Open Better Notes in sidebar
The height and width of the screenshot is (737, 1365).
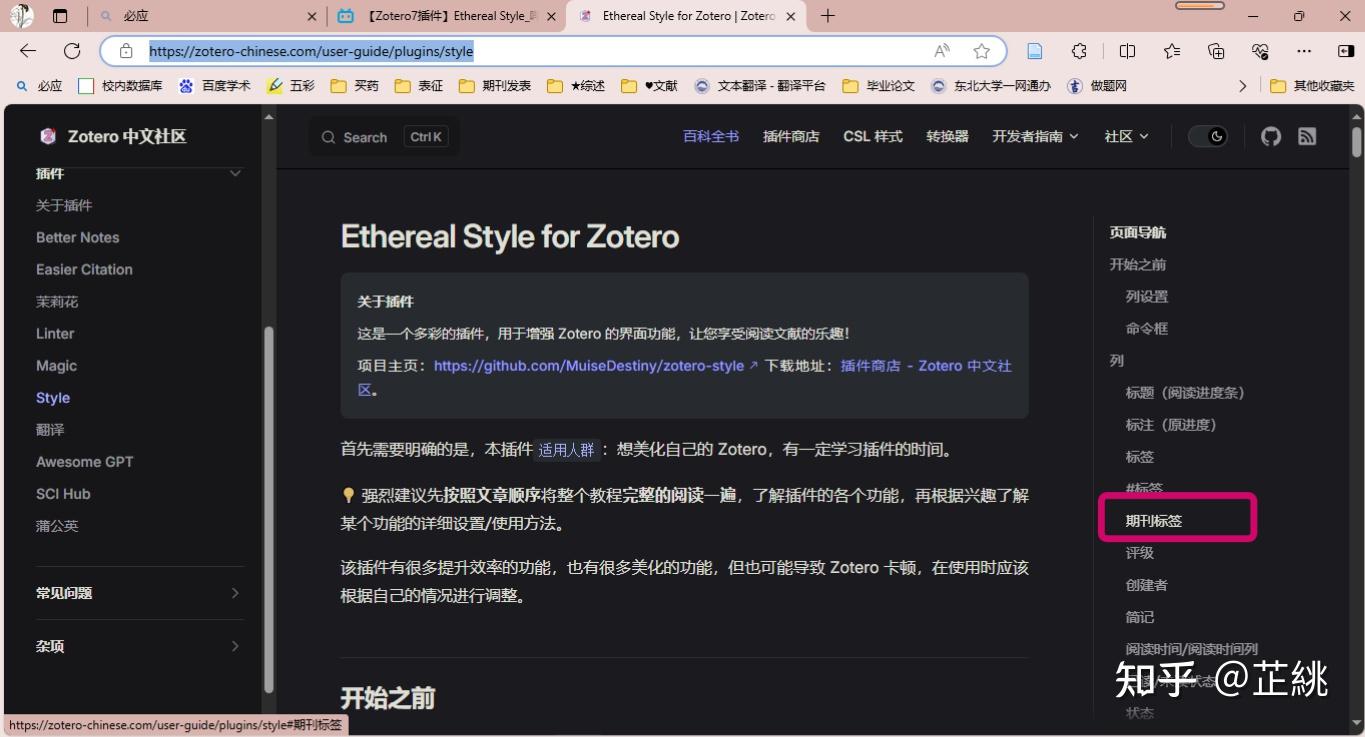tap(78, 237)
